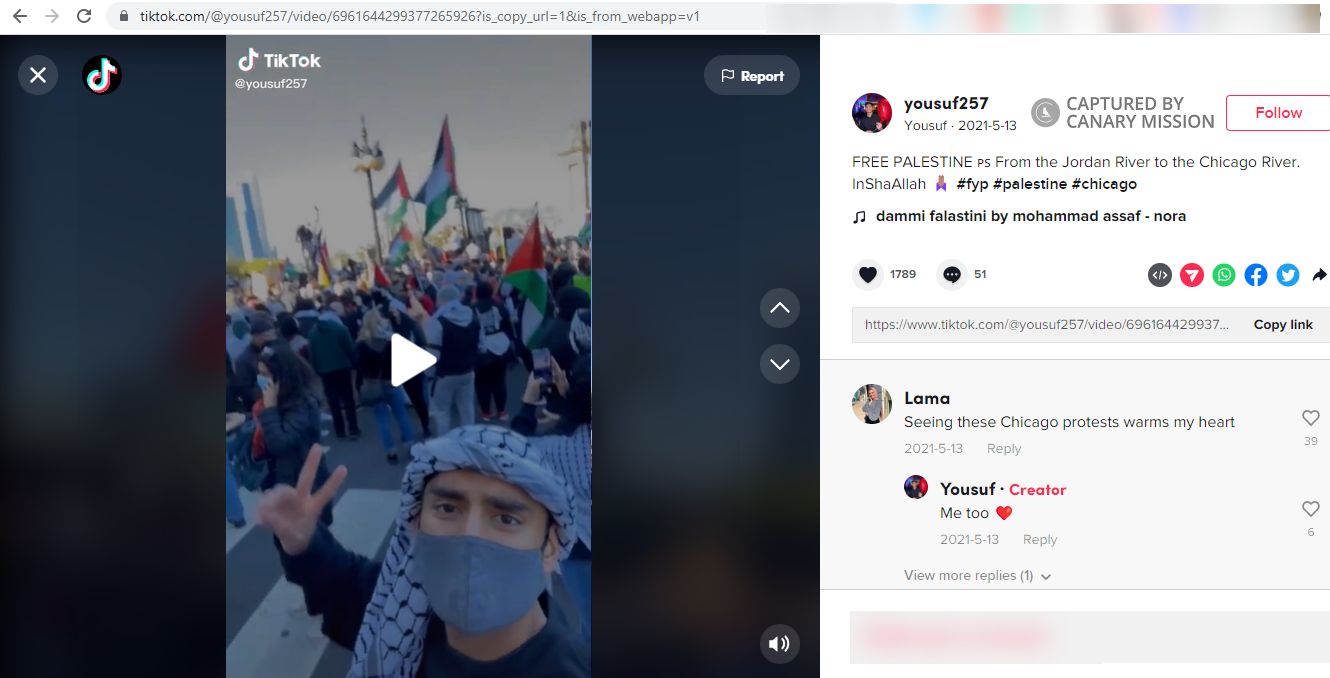Share the video to Facebook
The height and width of the screenshot is (678, 1330).
tap(1255, 274)
